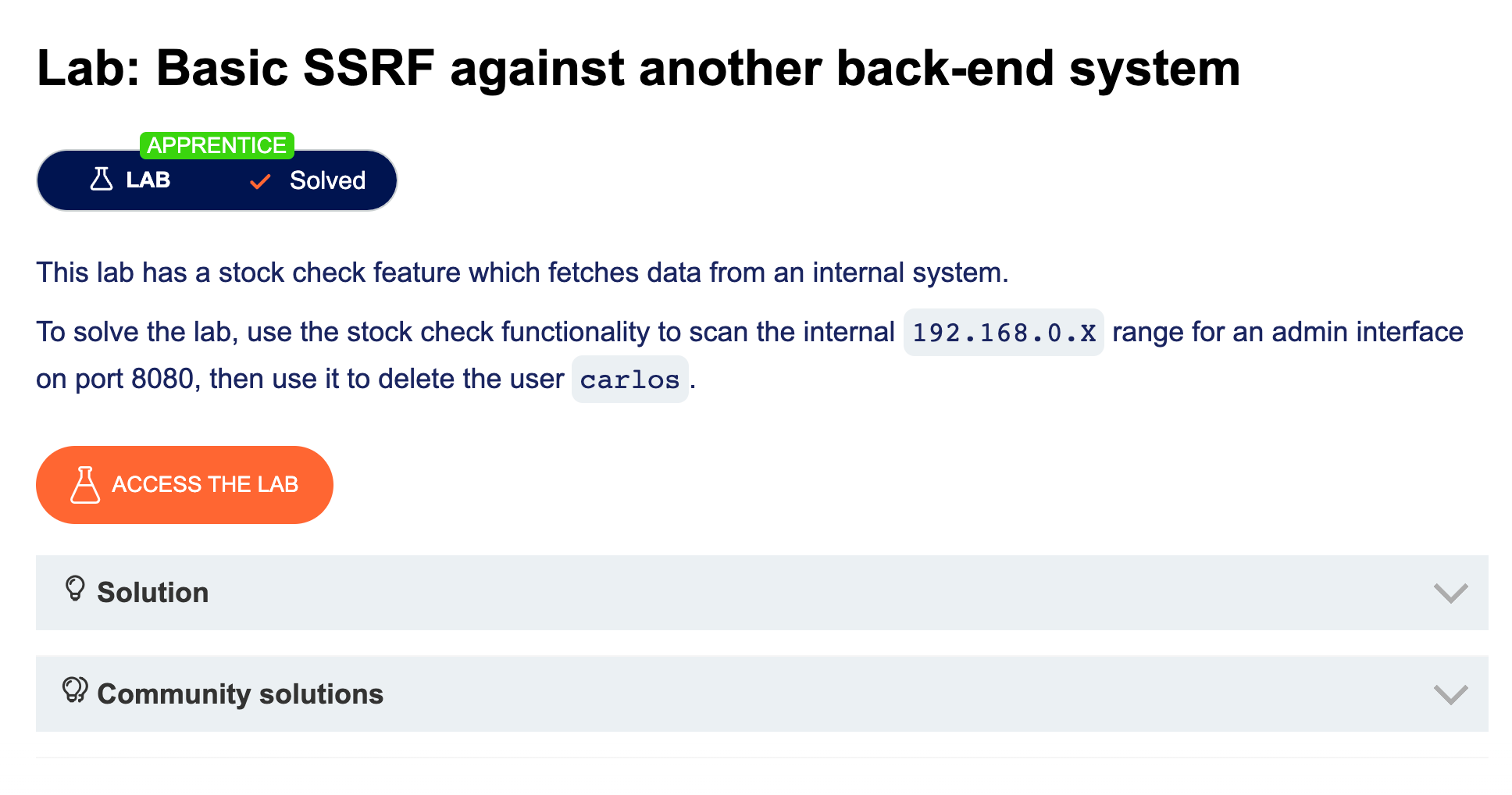Click the LAB label in the dark pill
The height and width of the screenshot is (795, 1512).
(148, 180)
